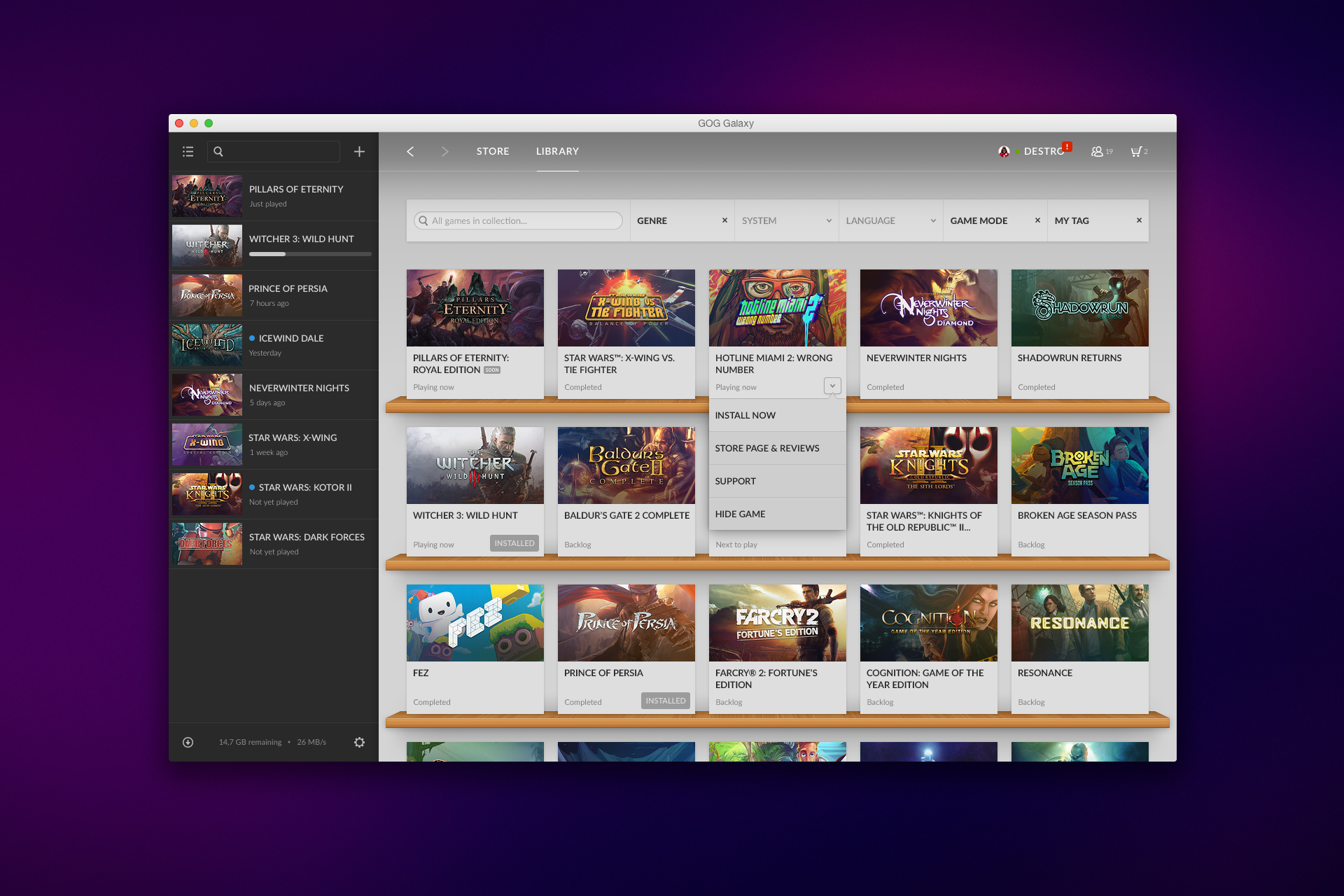Click the back navigation arrow icon

(x=411, y=151)
